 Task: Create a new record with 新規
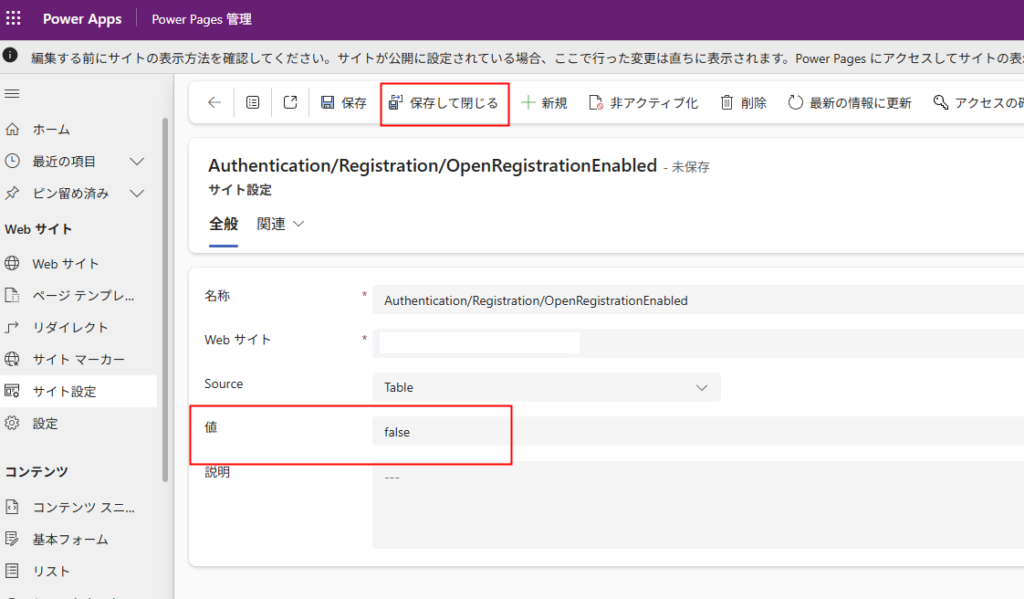(544, 103)
